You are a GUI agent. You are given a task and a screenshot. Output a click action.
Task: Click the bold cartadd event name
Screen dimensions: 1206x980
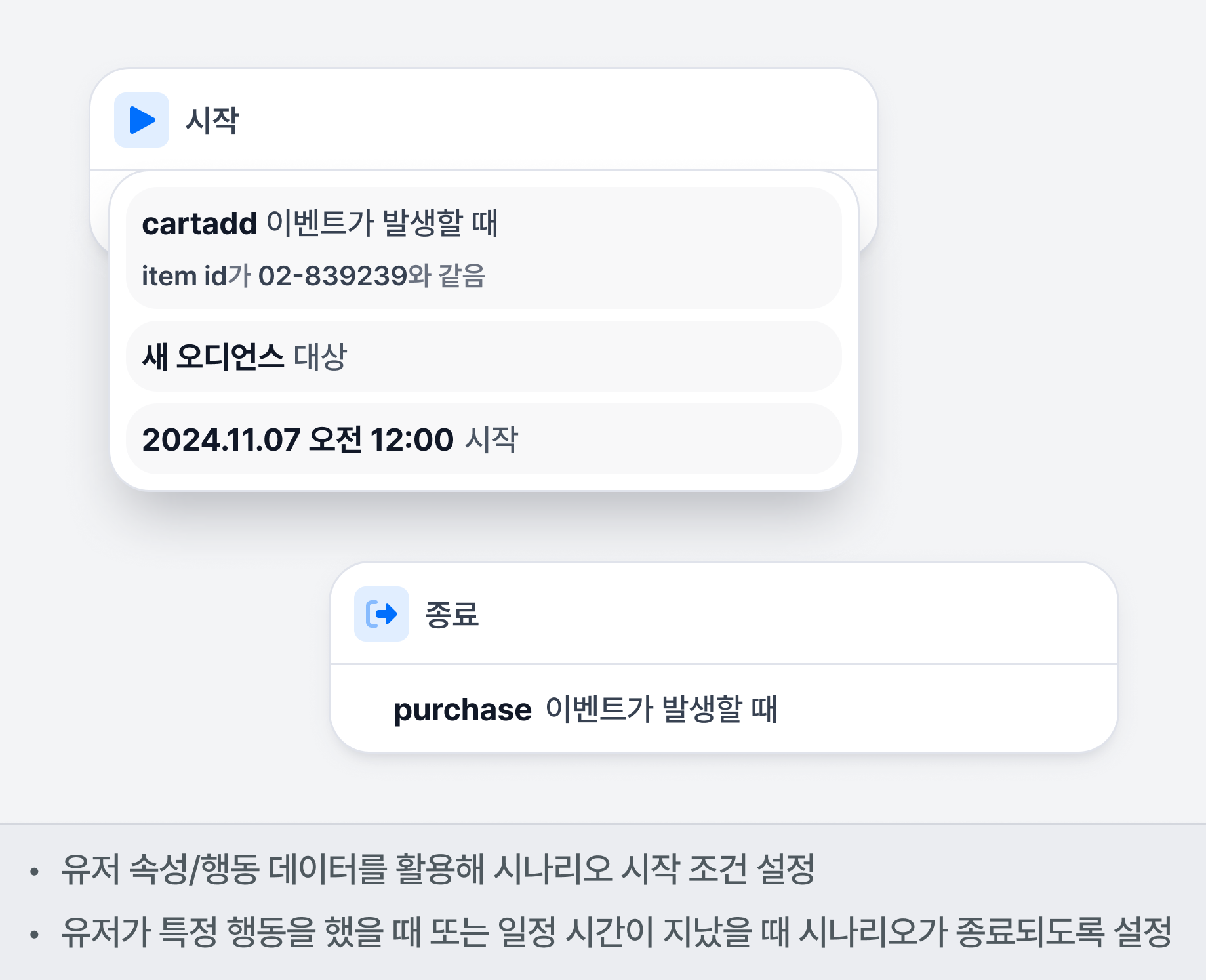tap(199, 224)
